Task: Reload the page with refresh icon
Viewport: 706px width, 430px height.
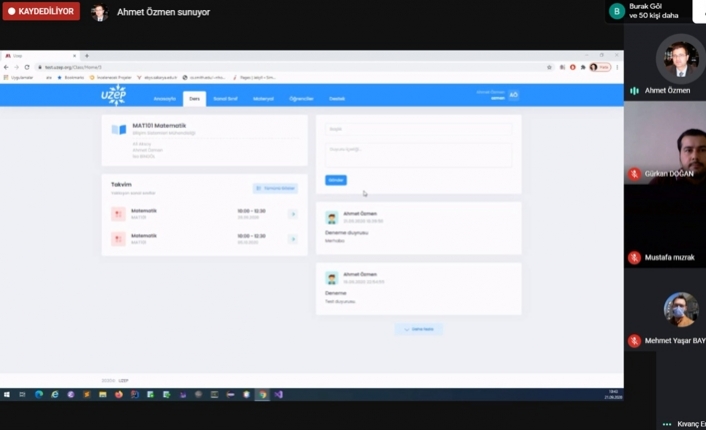Action: [x=27, y=67]
